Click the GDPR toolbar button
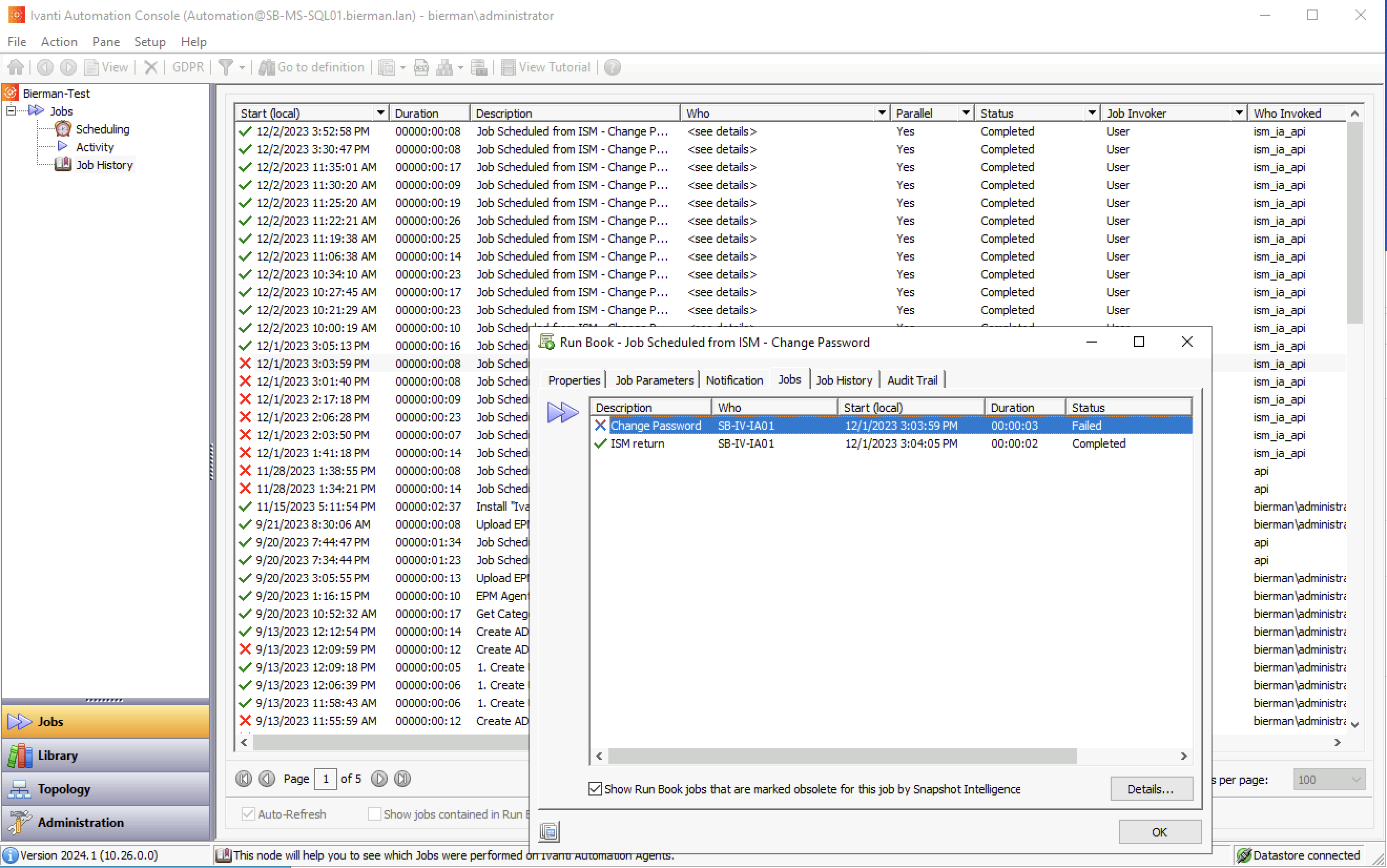Viewport: 1387px width, 868px height. point(188,67)
